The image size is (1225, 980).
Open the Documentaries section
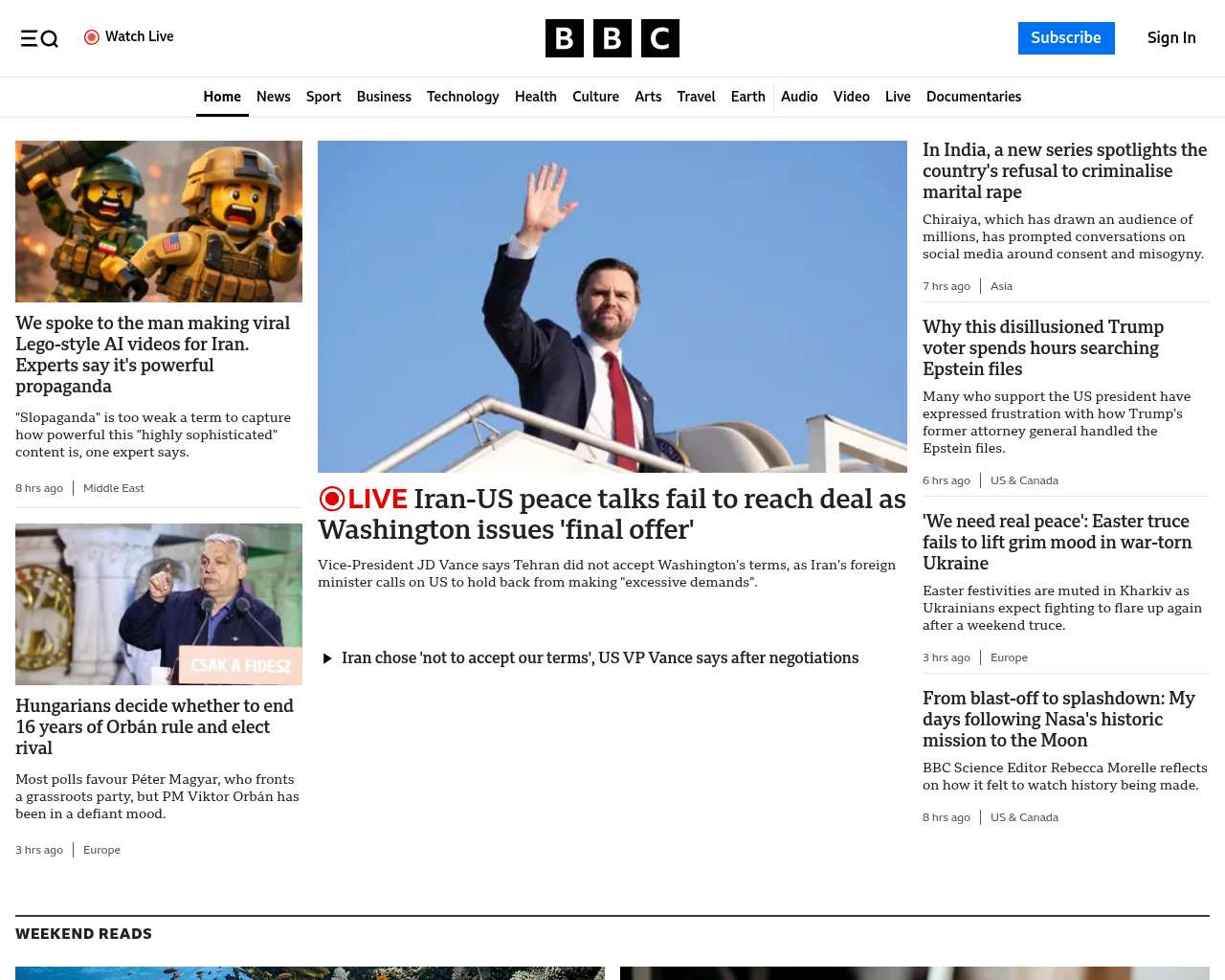tap(973, 97)
